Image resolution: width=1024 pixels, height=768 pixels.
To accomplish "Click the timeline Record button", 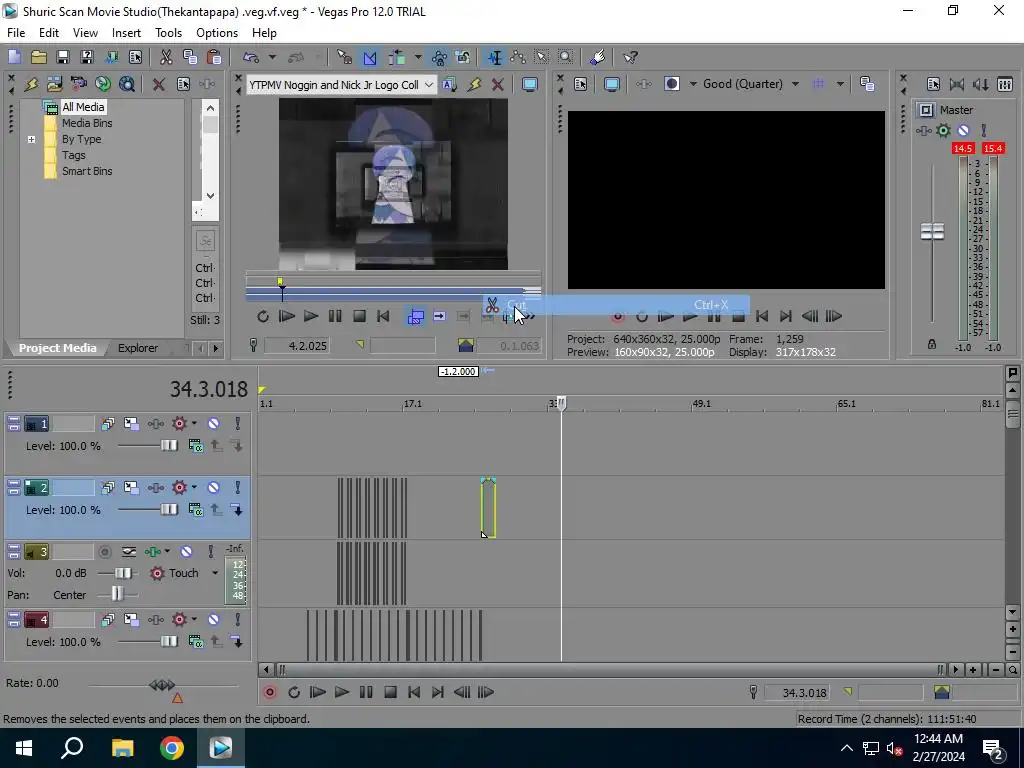I will pyautogui.click(x=270, y=692).
